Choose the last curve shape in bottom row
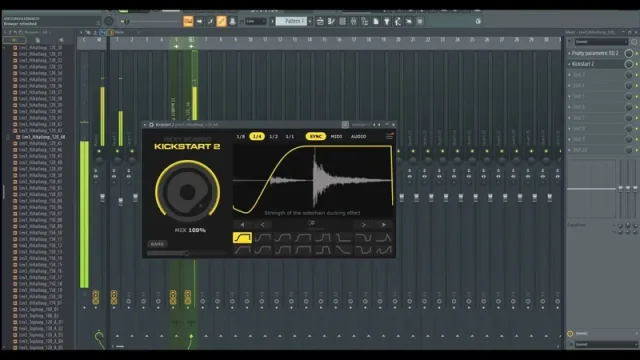The height and width of the screenshot is (360, 640). (x=383, y=250)
